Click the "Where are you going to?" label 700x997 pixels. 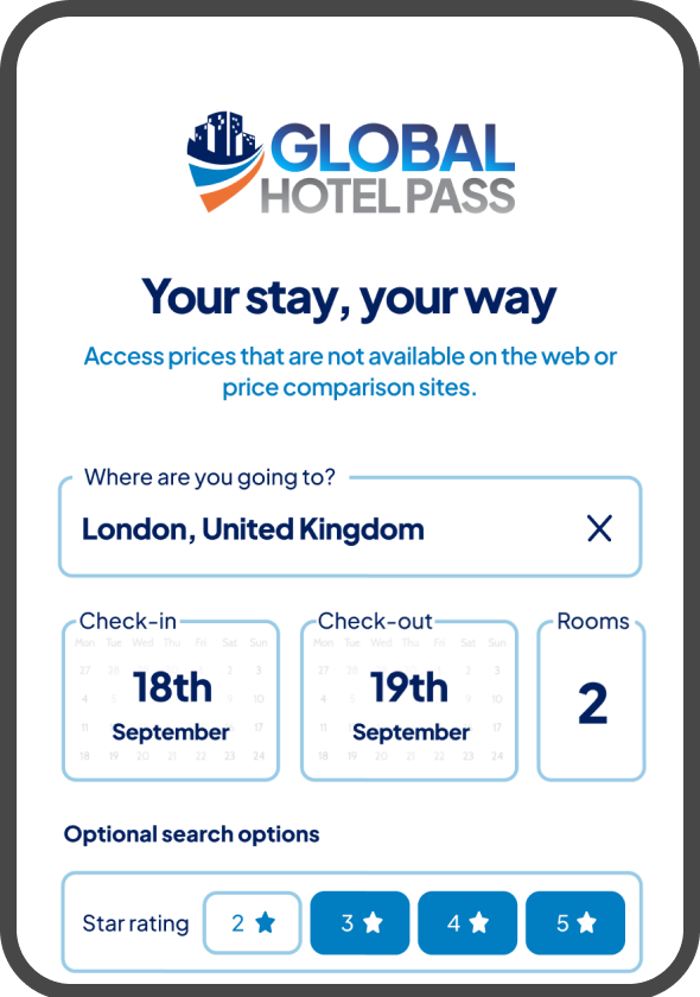point(210,477)
